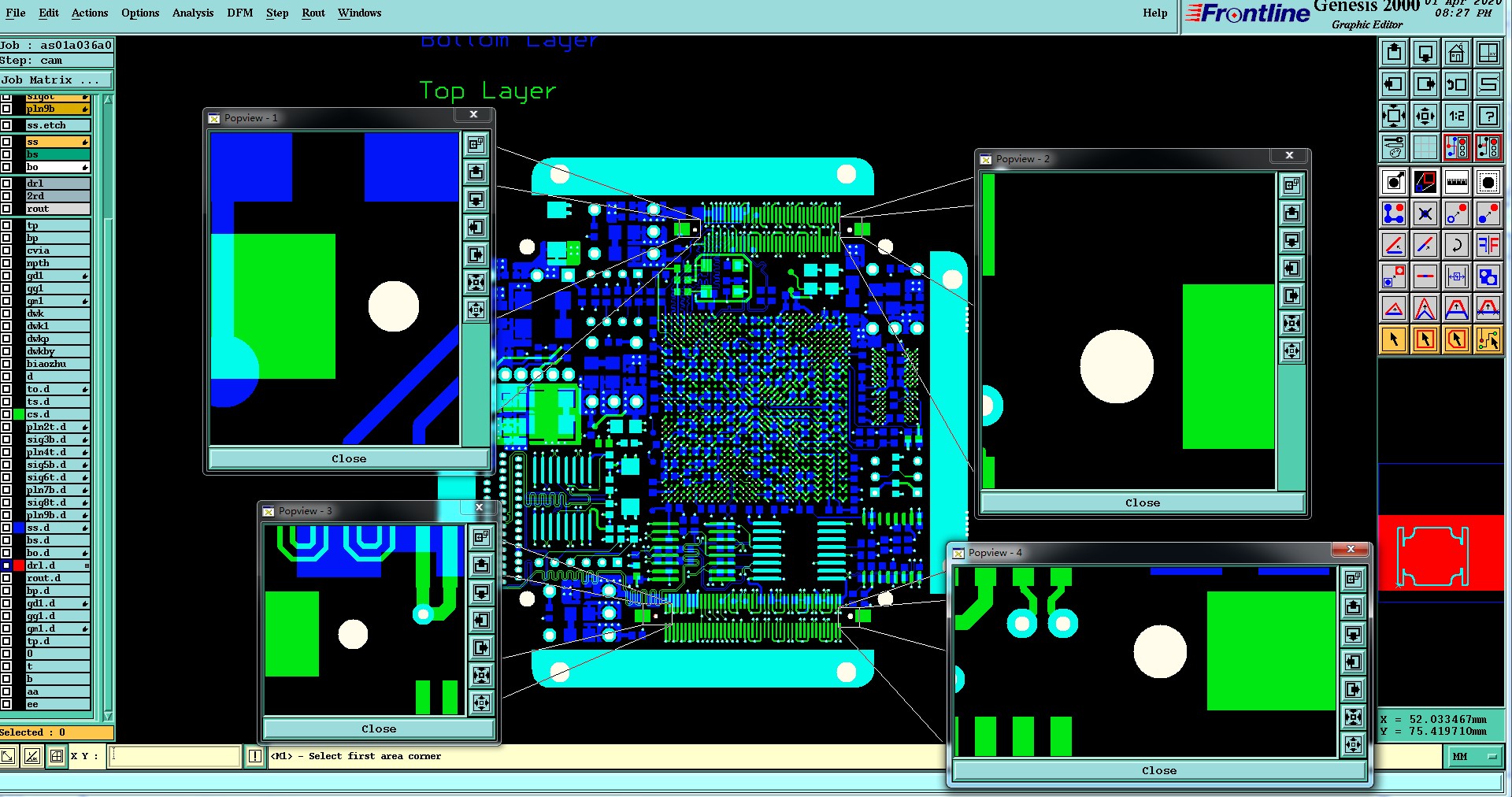The width and height of the screenshot is (1512, 797).
Task: Click the quad-view XY window icon
Action: (x=1488, y=53)
